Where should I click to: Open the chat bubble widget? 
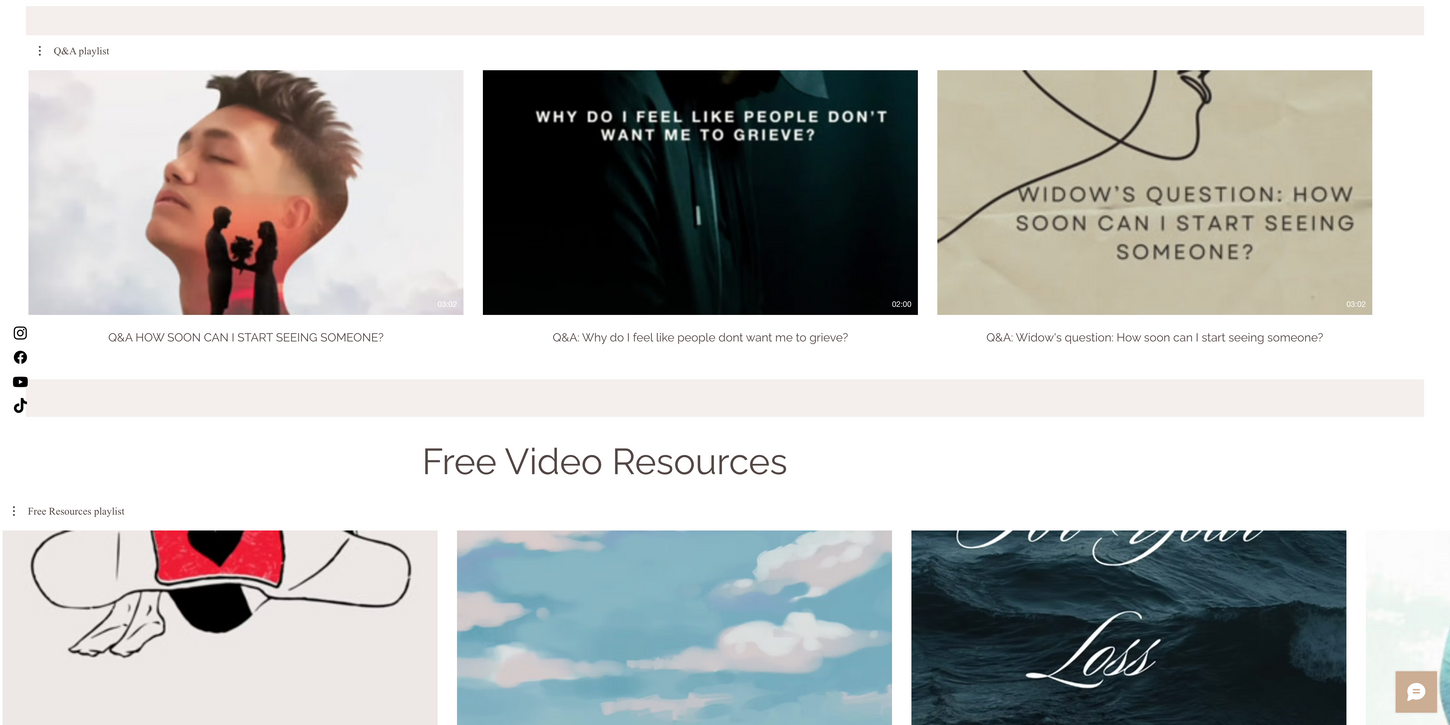[x=1416, y=692]
